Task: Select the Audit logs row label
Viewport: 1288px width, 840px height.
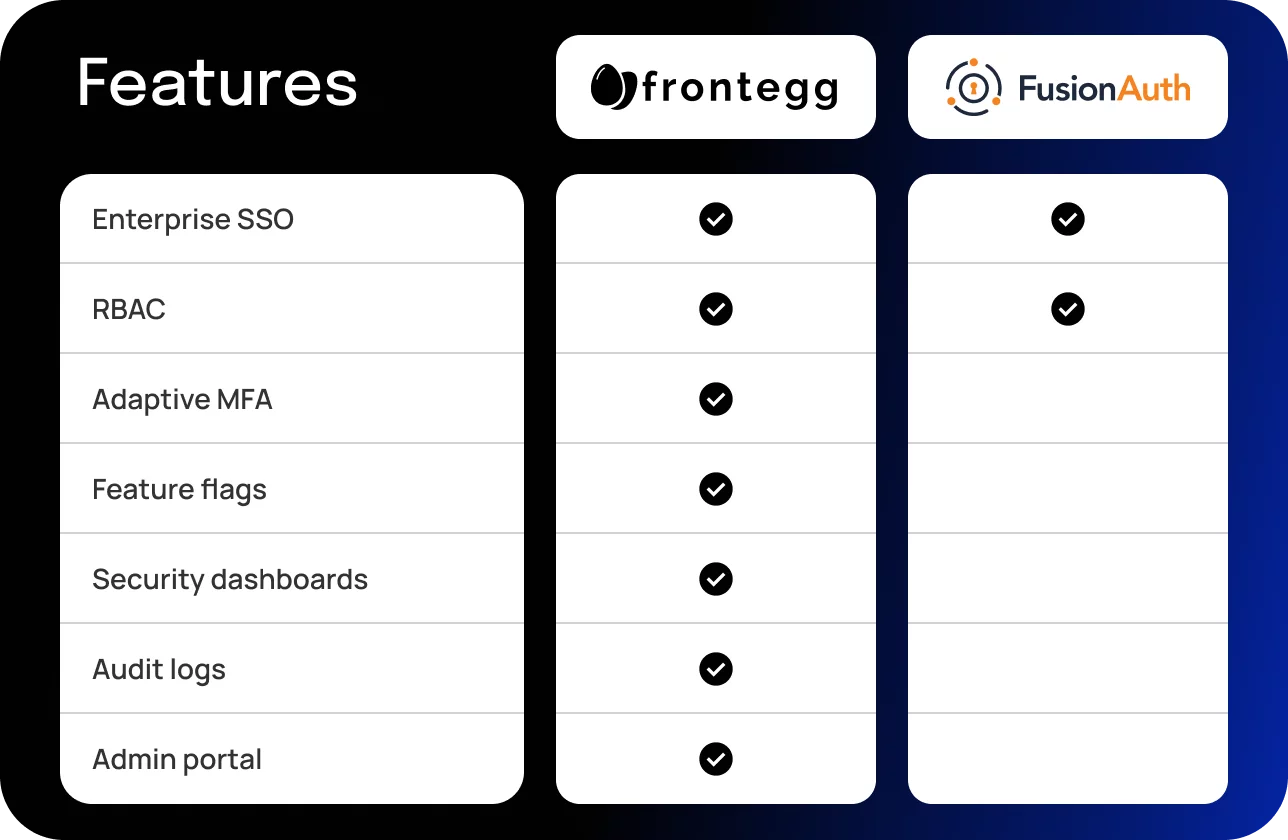Action: click(x=159, y=670)
